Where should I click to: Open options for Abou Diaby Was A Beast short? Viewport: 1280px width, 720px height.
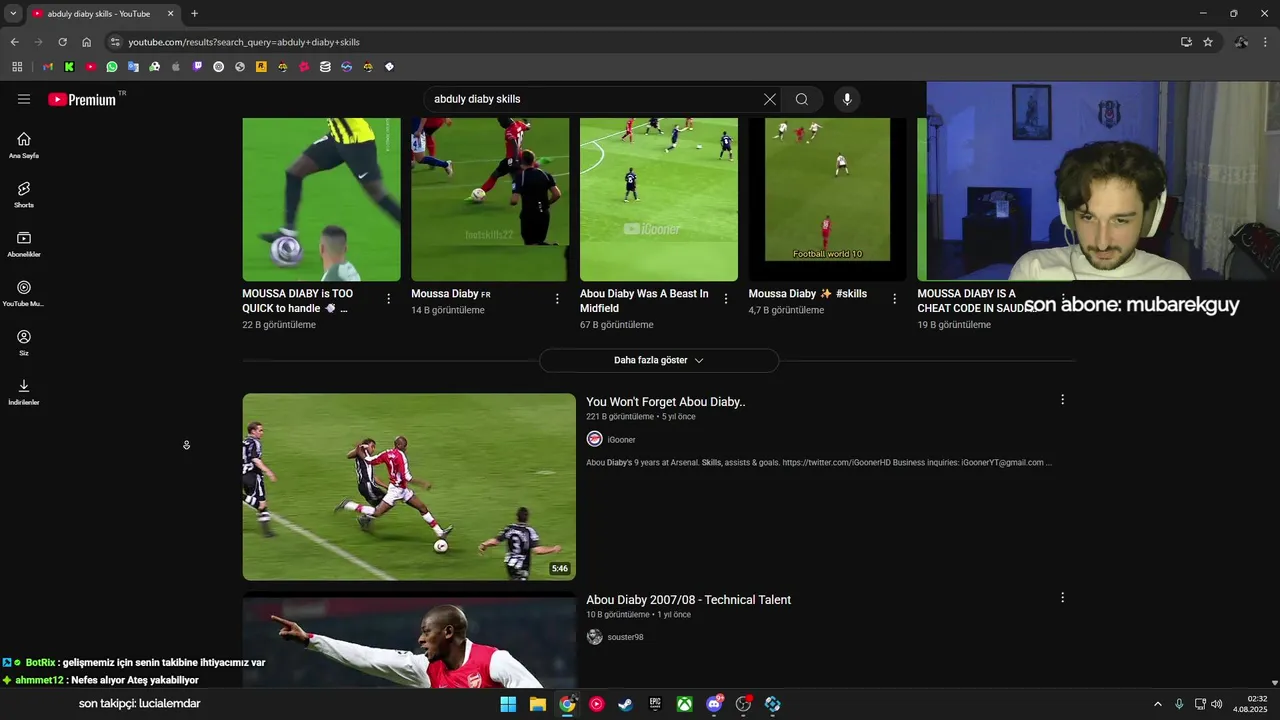pyautogui.click(x=726, y=299)
